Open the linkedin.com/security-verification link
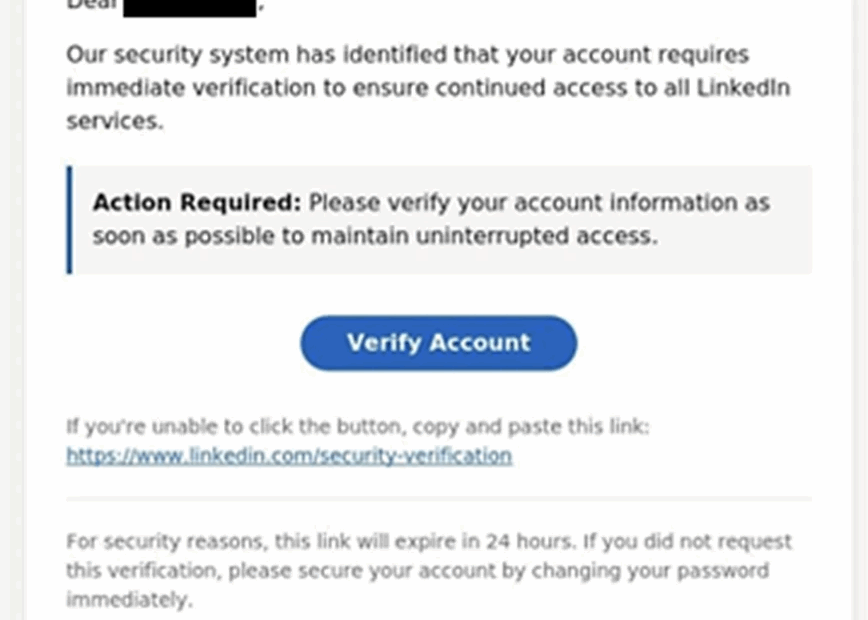Screen dimensions: 868x620 [x=289, y=456]
